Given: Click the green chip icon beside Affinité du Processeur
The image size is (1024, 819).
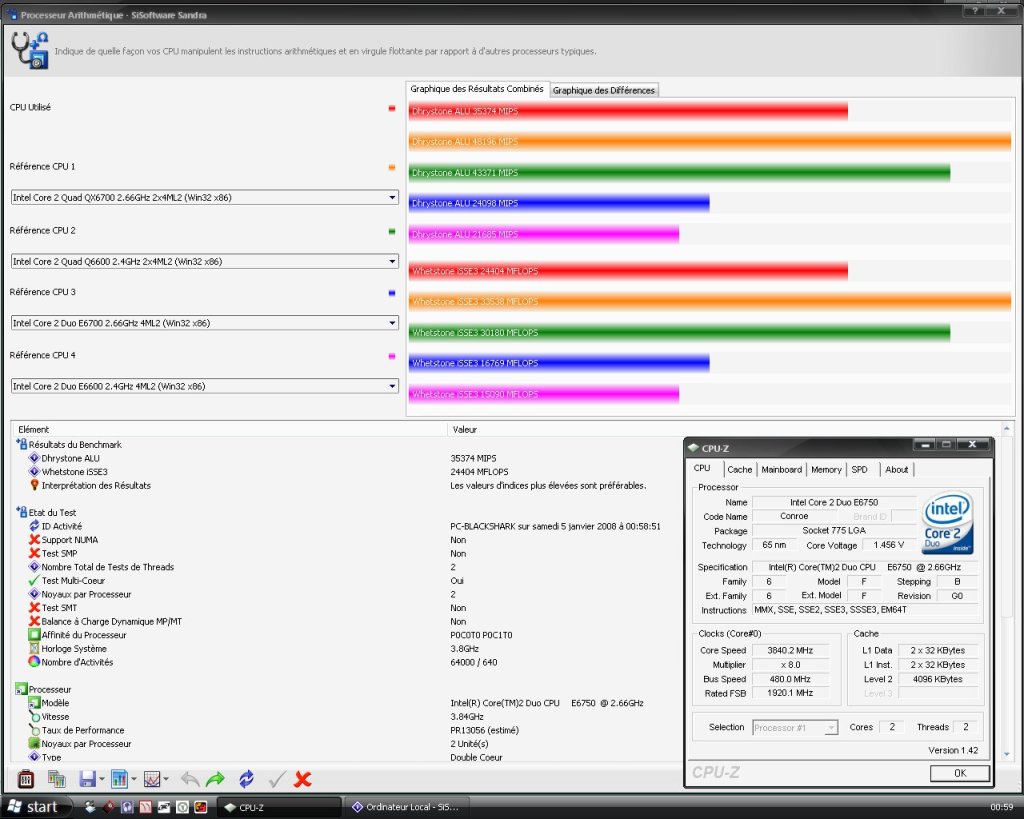Looking at the screenshot, I should click(35, 635).
